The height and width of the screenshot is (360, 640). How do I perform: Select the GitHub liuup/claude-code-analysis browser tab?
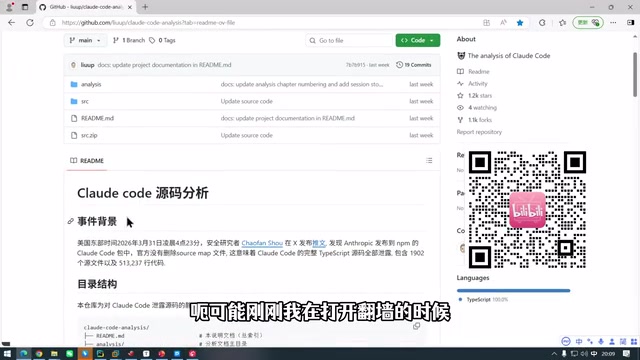point(86,7)
